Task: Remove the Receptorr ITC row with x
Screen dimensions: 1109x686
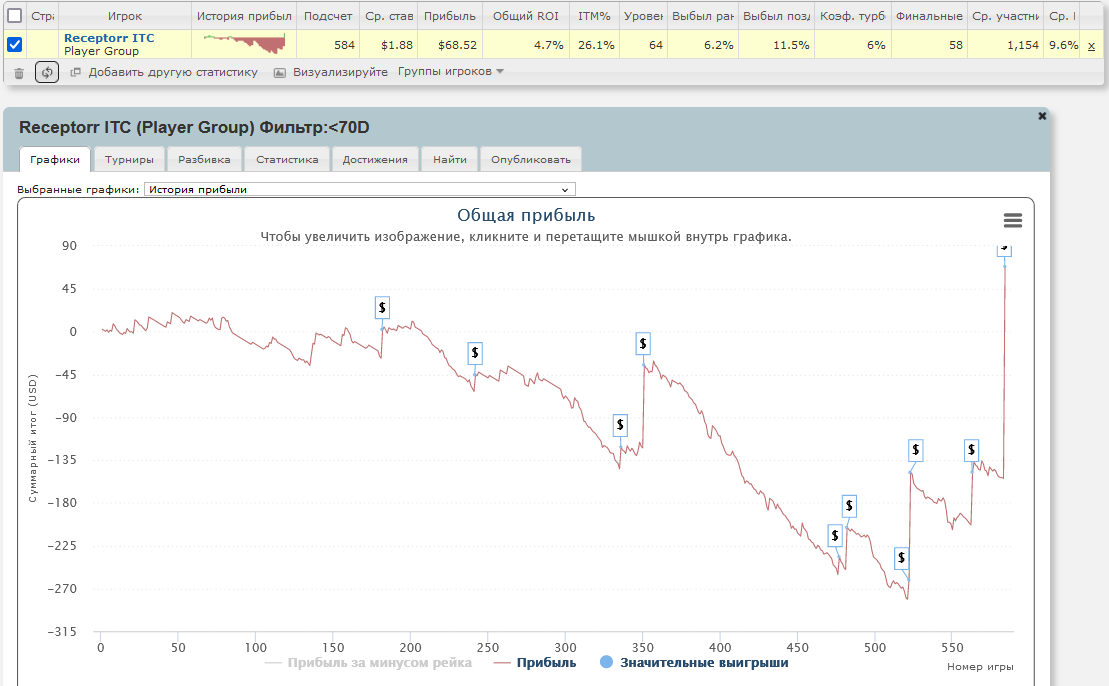Action: (x=1091, y=46)
